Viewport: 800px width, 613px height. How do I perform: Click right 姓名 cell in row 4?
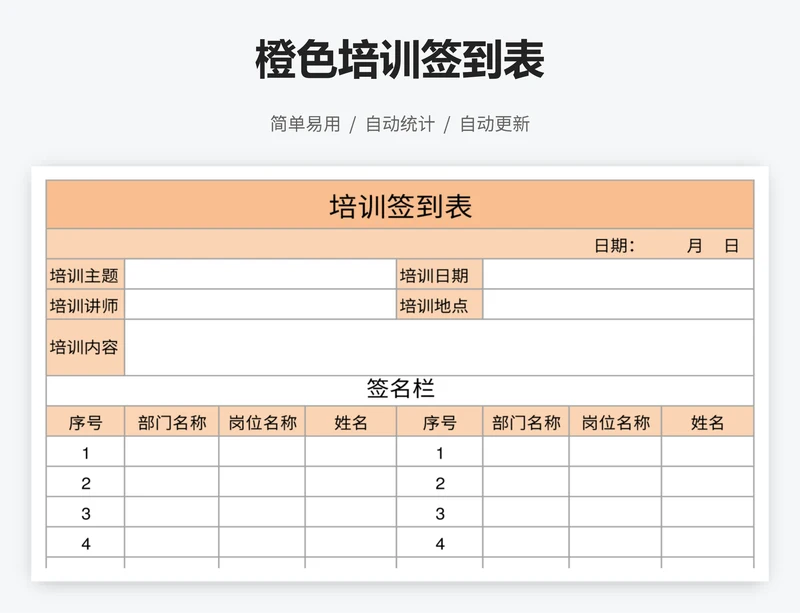(708, 542)
